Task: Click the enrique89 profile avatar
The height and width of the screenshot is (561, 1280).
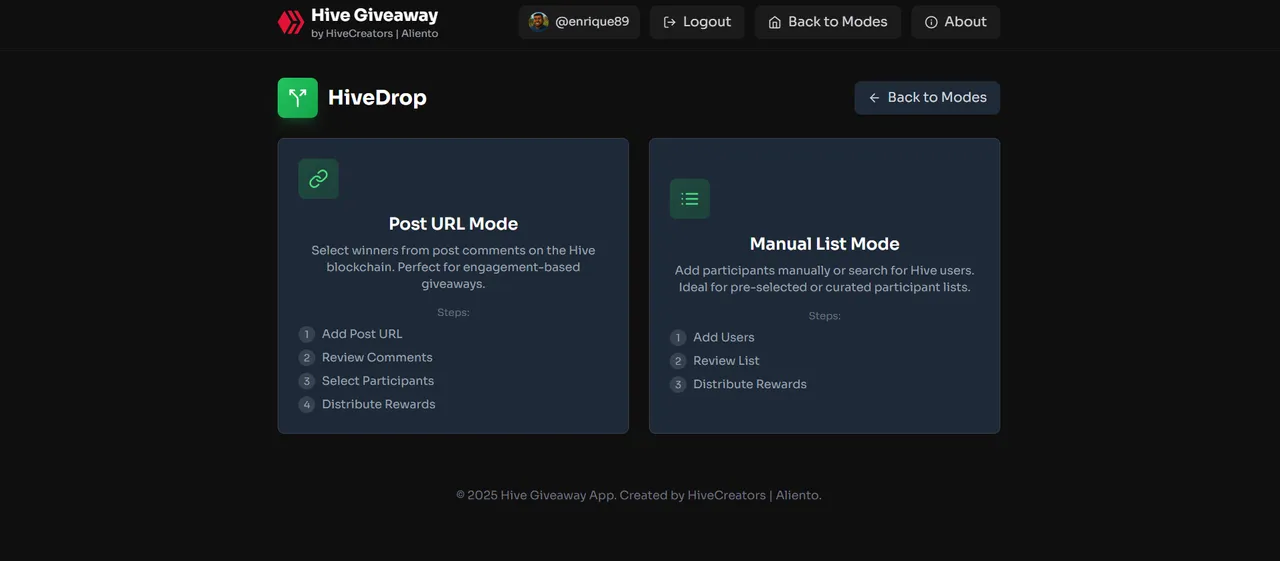Action: 538,22
